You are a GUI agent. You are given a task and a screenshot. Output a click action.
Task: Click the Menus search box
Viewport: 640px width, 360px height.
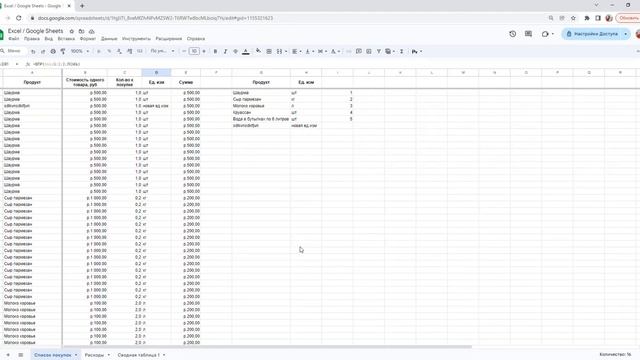14,51
